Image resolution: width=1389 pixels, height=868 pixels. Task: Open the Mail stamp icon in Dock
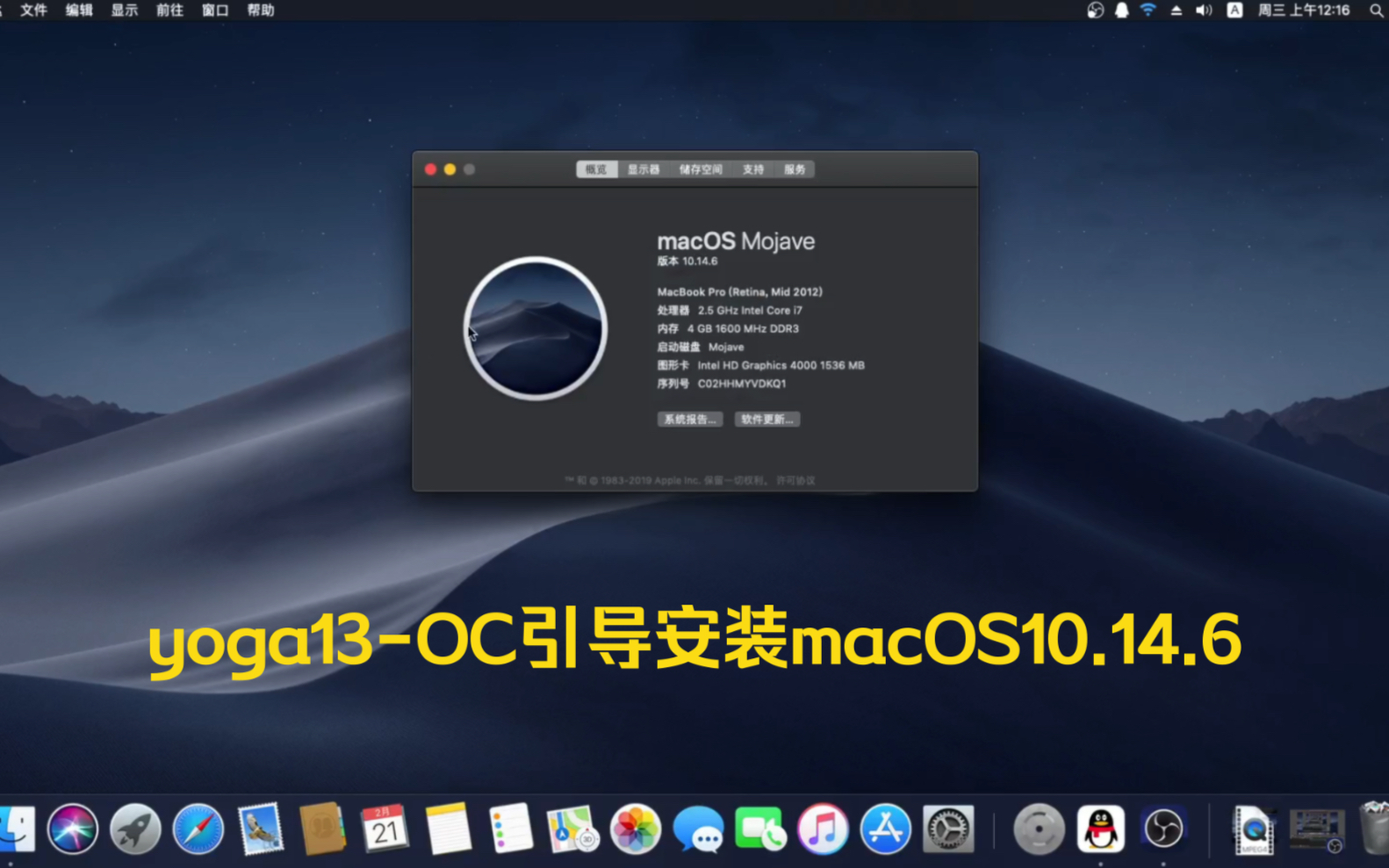point(261,829)
